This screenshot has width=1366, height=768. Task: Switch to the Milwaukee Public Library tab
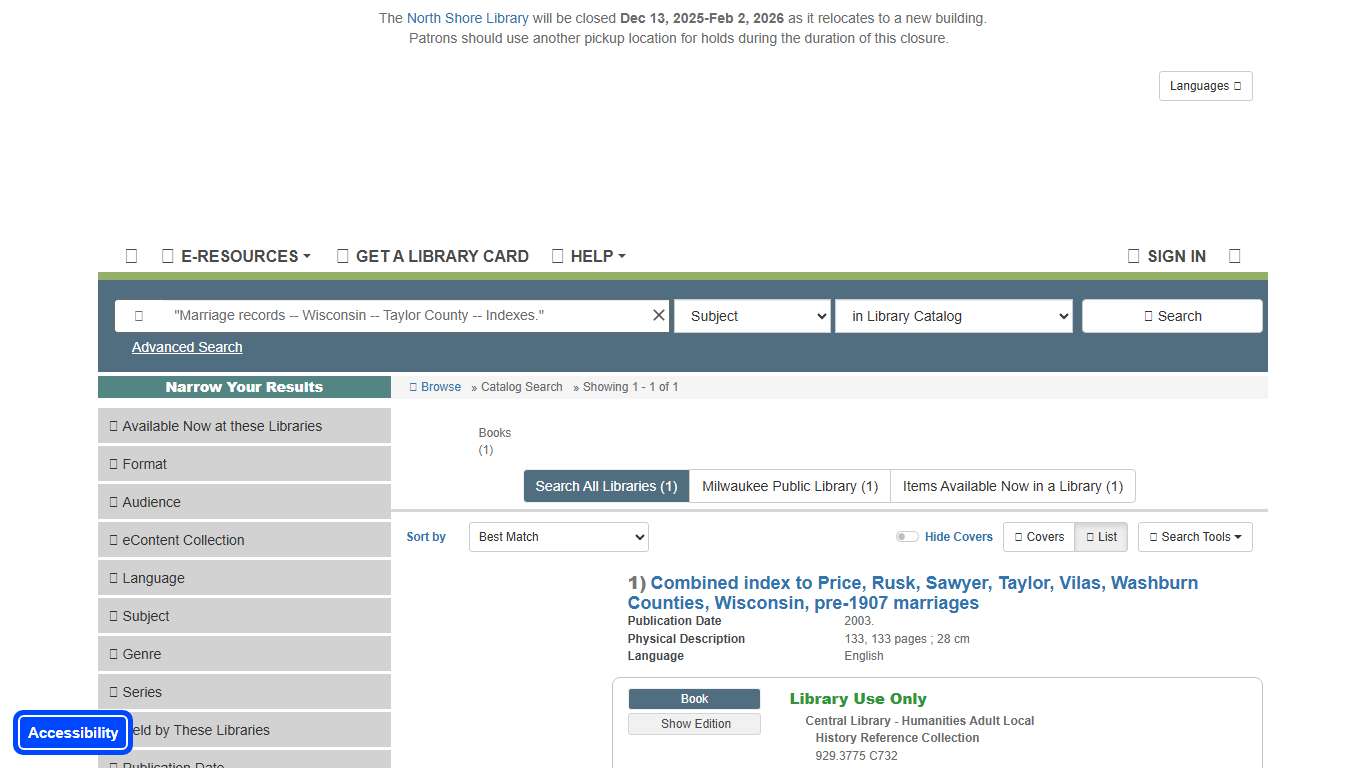coord(789,486)
